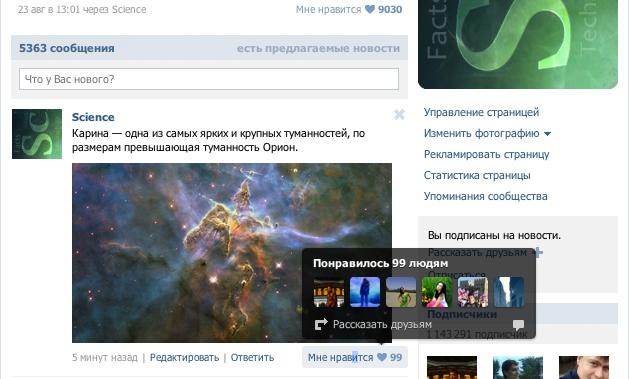Image resolution: width=629 pixels, height=379 pixels.
Task: Click the Что у Вас нового? field
Action: (209, 79)
